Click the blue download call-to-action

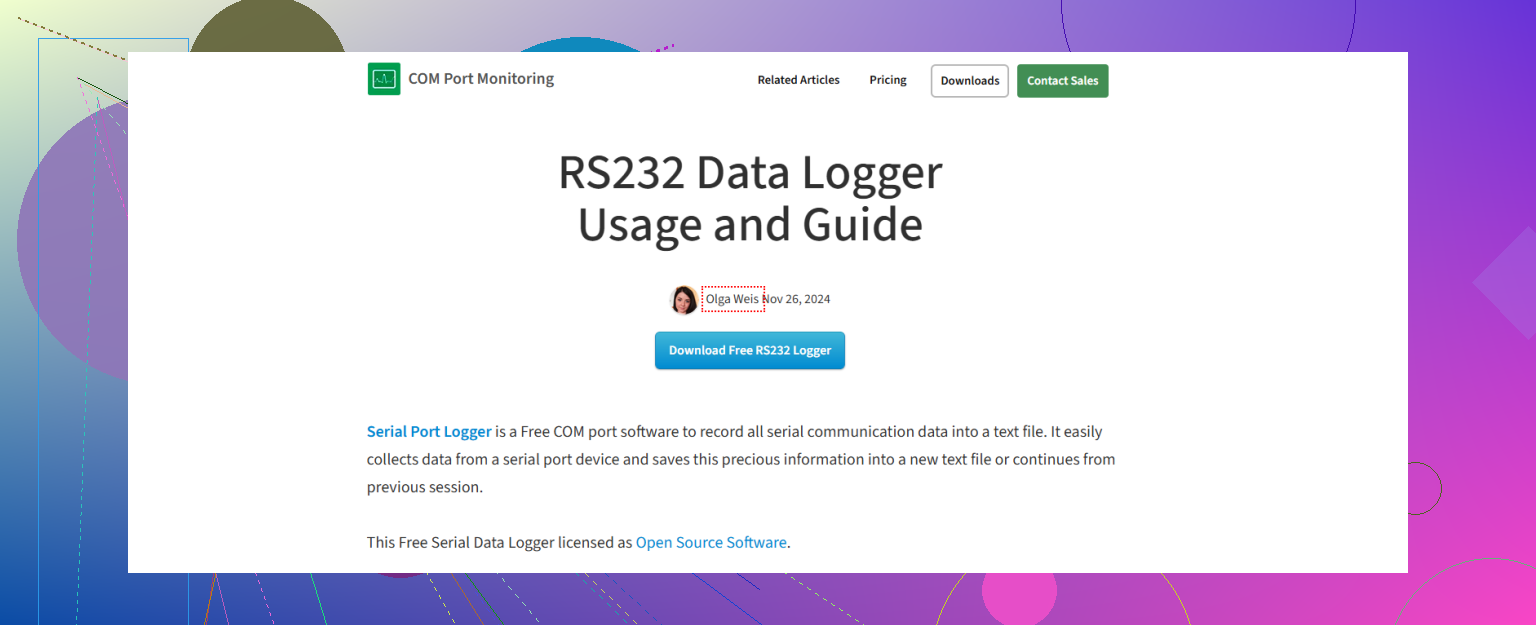(x=749, y=350)
